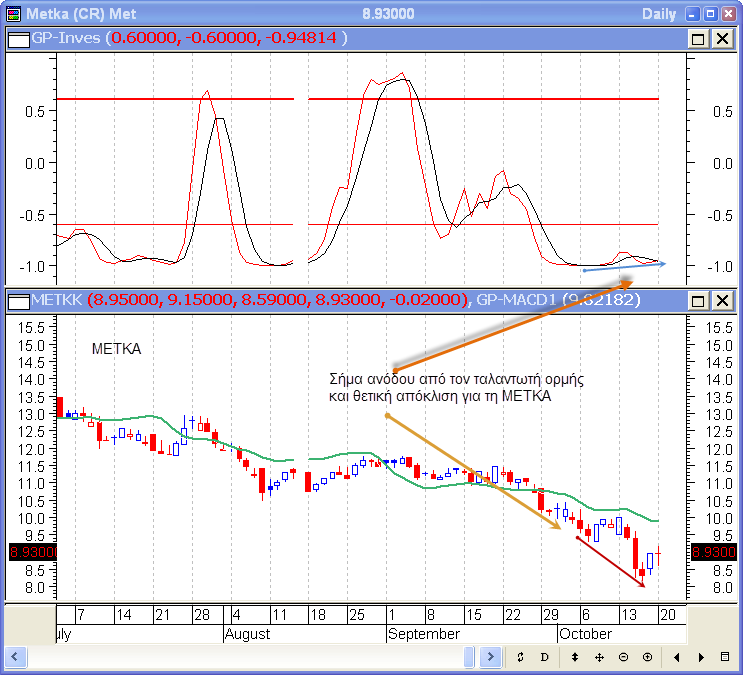Open the GP-Inves panel icon menu
743x675 pixels.
tap(17, 38)
